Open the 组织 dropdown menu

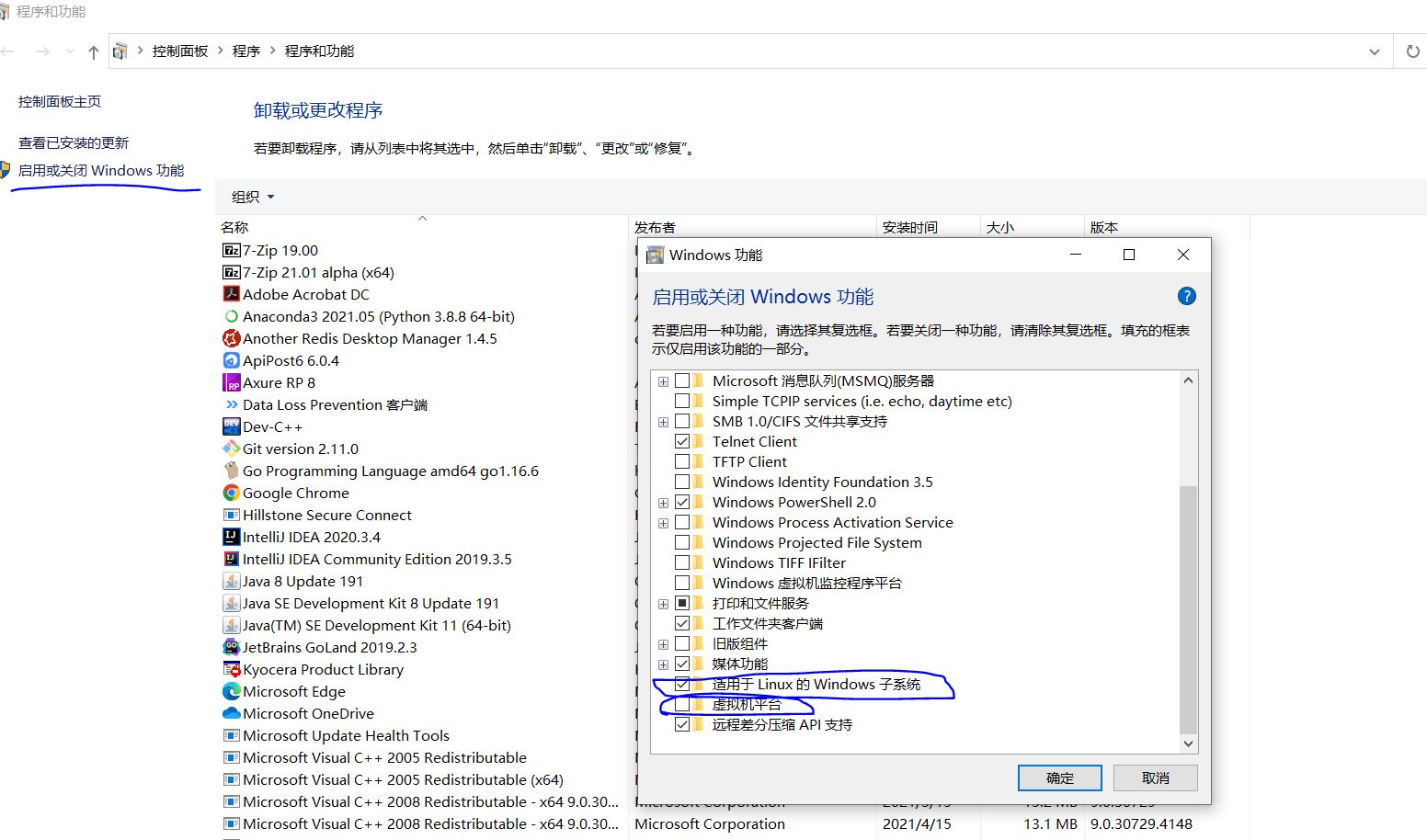coord(253,197)
